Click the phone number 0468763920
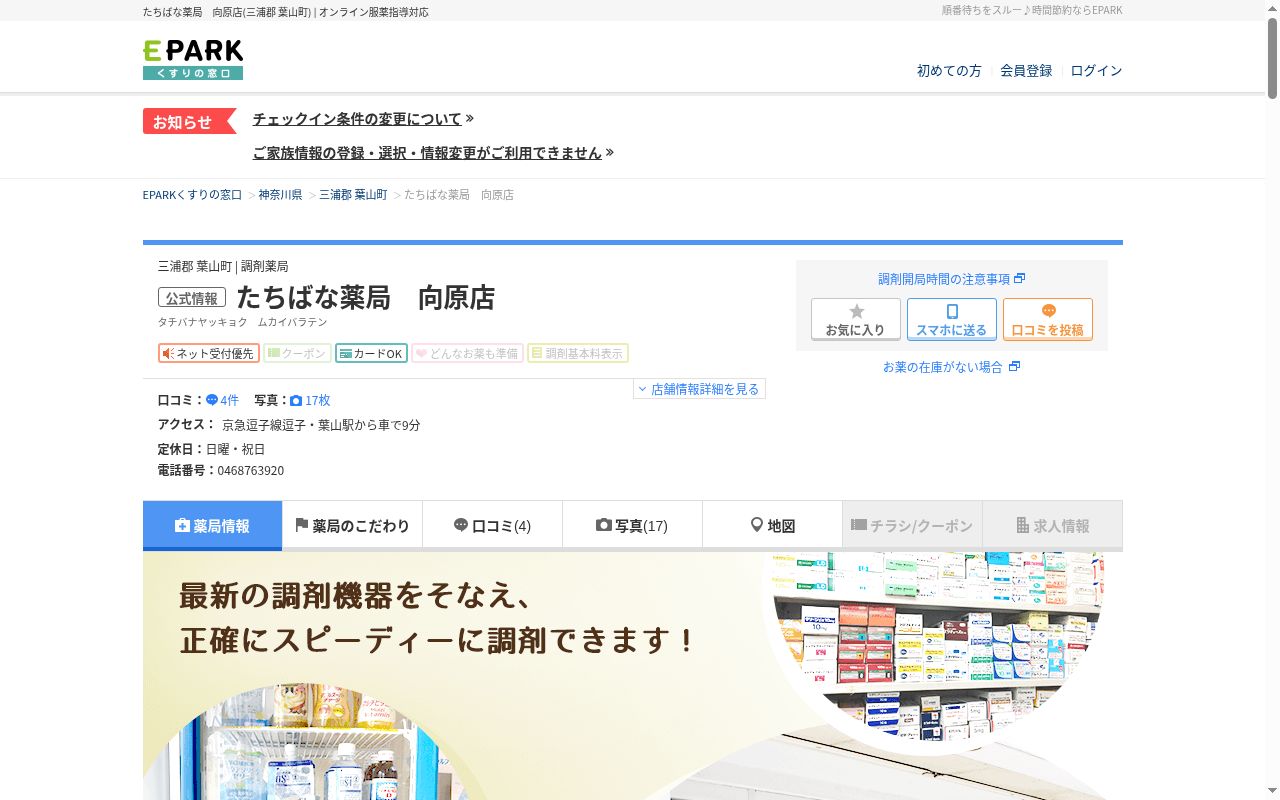 click(251, 471)
